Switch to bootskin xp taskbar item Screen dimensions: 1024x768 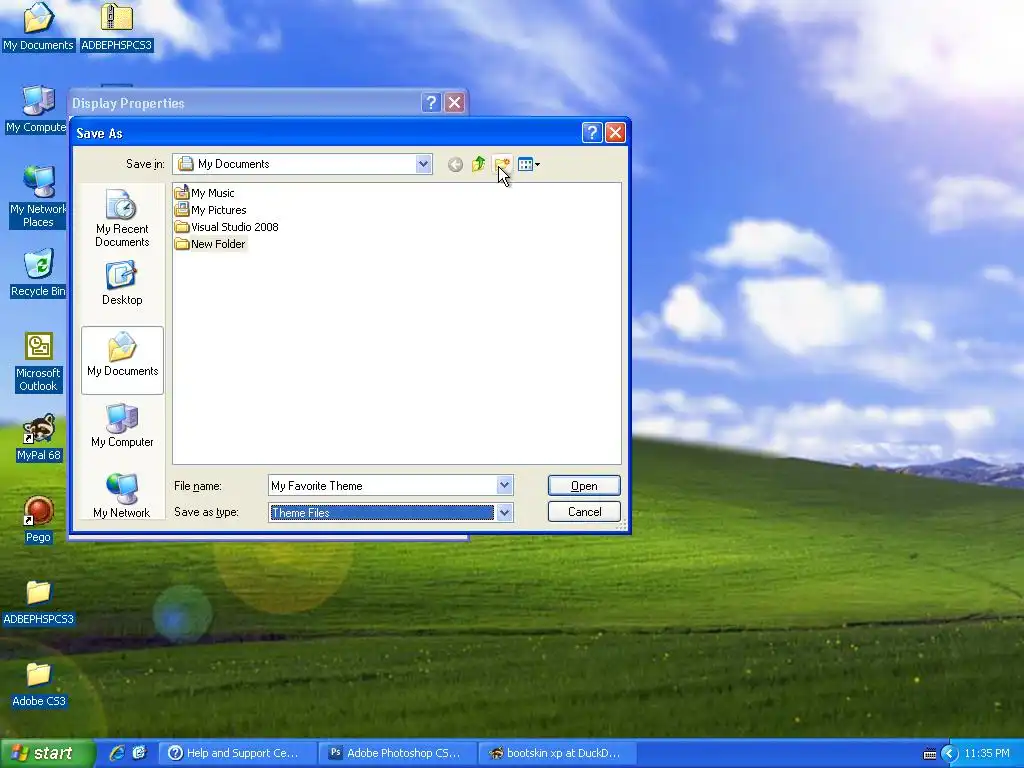[x=558, y=753]
